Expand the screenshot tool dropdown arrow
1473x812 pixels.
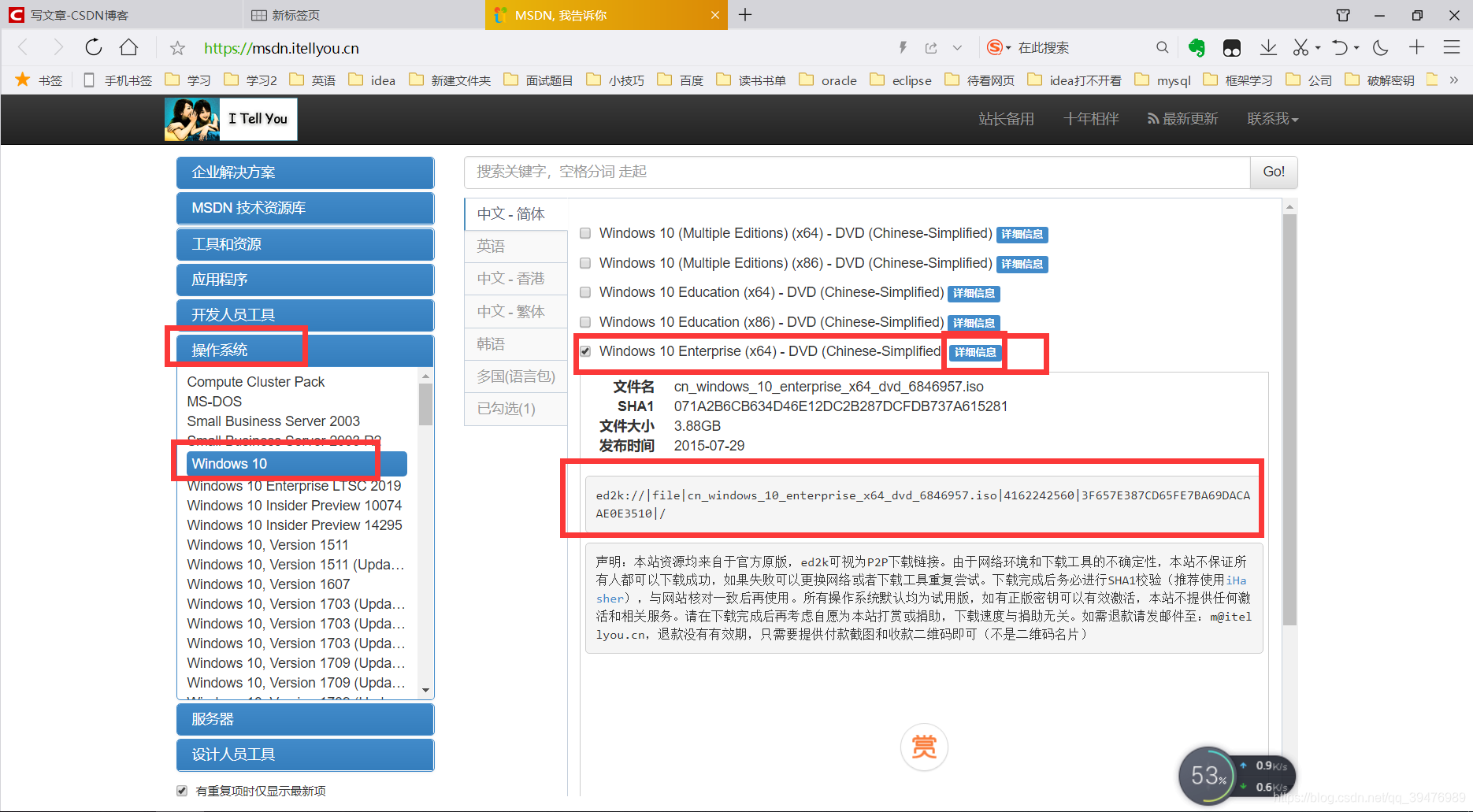[1318, 48]
